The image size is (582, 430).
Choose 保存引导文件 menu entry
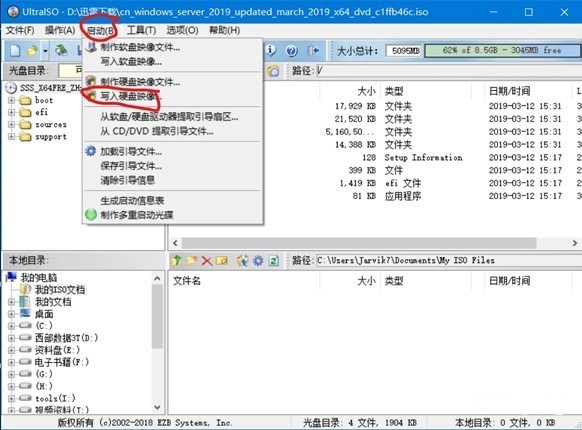(173, 166)
